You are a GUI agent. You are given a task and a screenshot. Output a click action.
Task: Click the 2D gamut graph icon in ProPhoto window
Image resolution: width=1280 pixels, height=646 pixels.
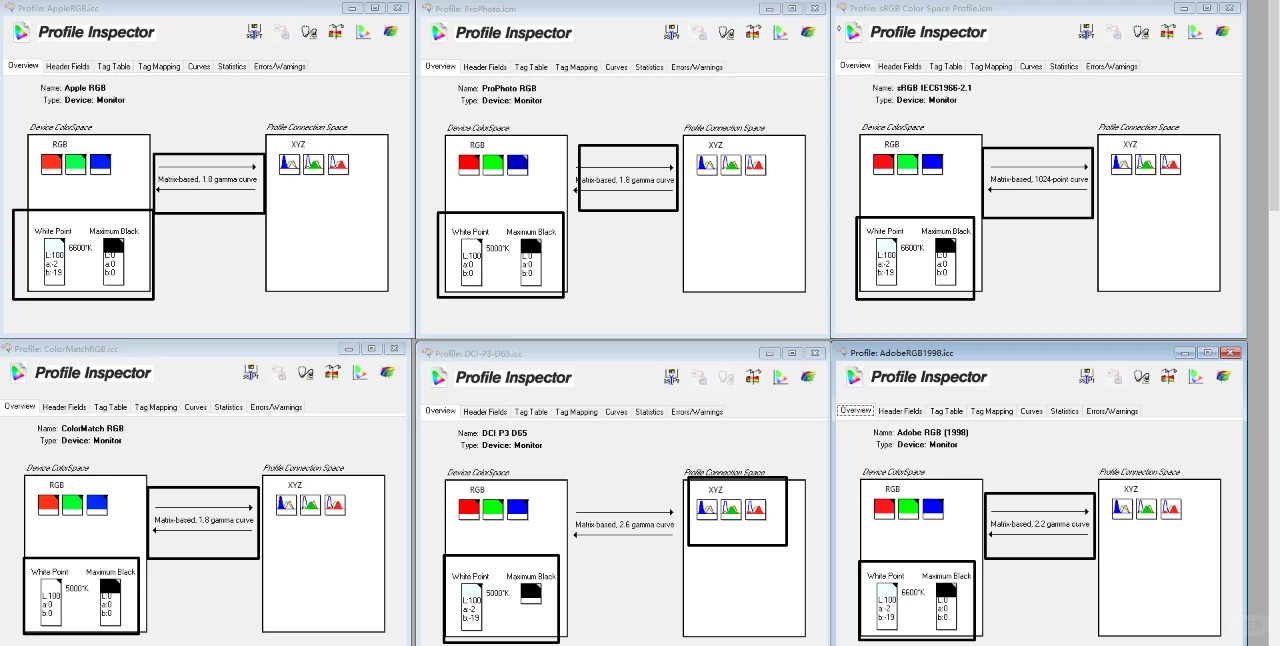[780, 32]
